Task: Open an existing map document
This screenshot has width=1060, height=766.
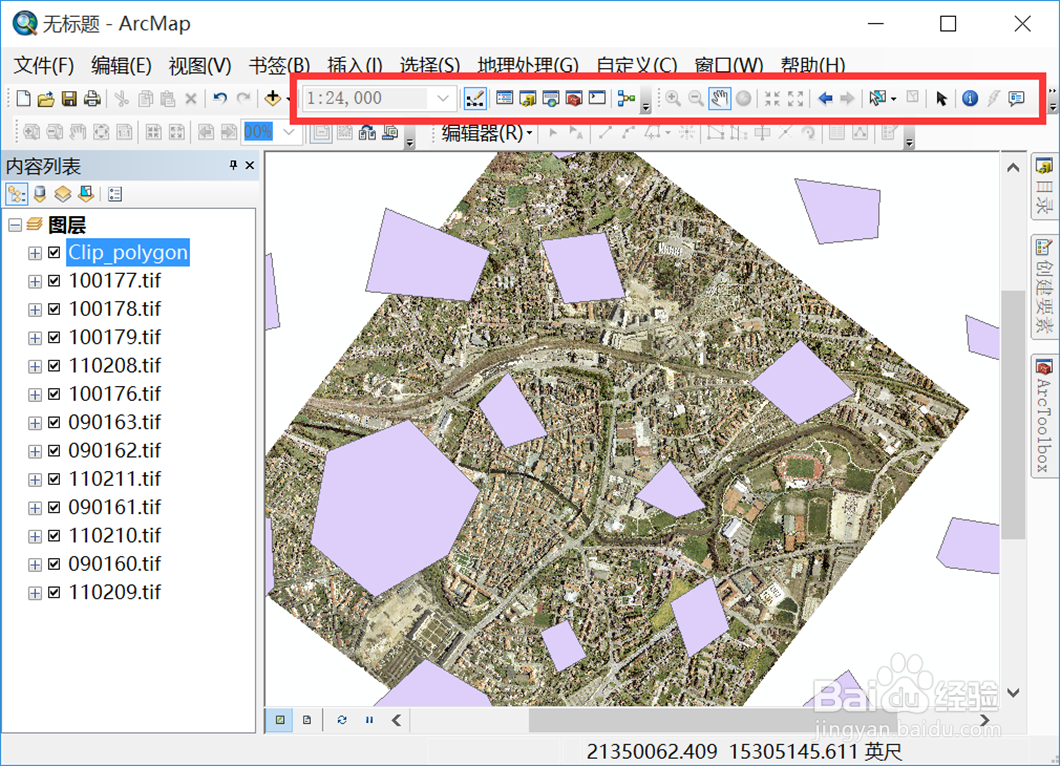Action: coord(46,99)
